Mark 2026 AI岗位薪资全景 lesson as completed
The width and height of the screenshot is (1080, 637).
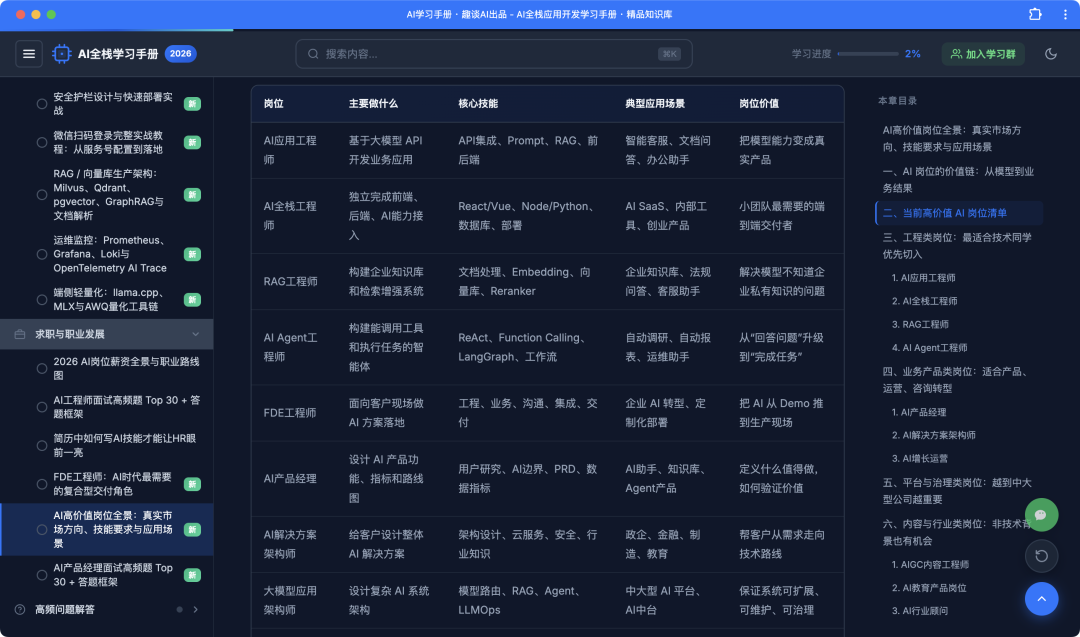click(42, 368)
